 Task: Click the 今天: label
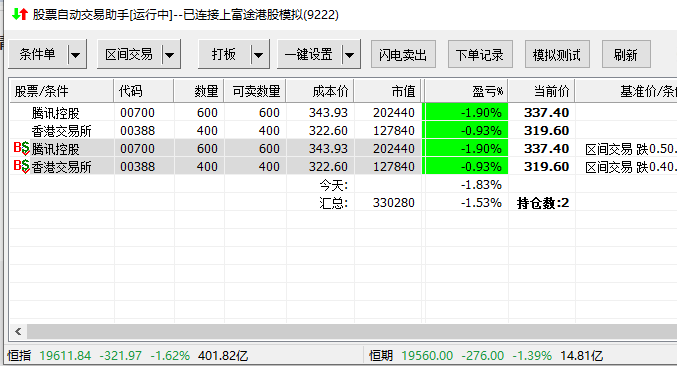tap(334, 185)
